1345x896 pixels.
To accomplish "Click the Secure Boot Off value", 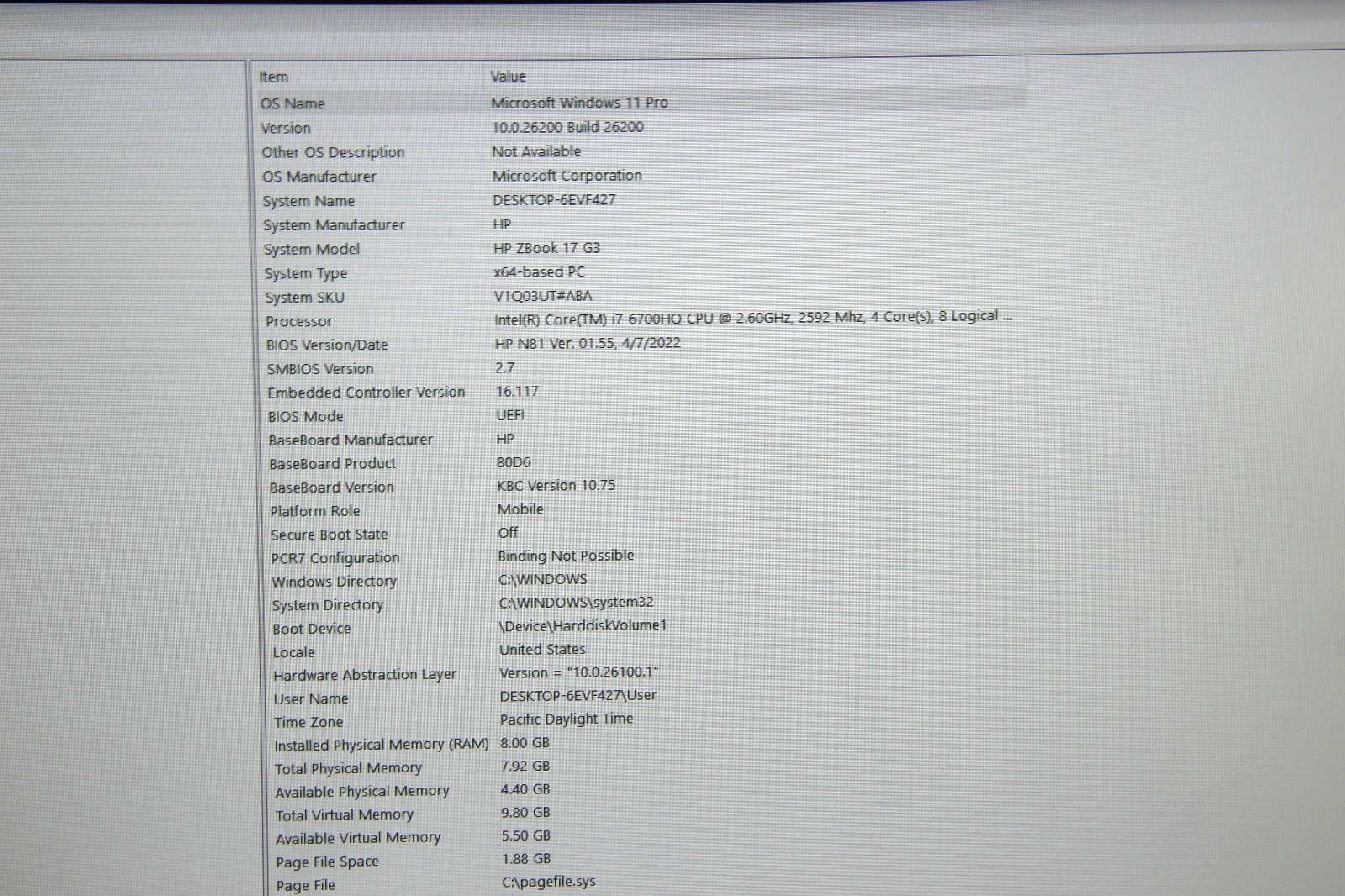I will (x=508, y=533).
